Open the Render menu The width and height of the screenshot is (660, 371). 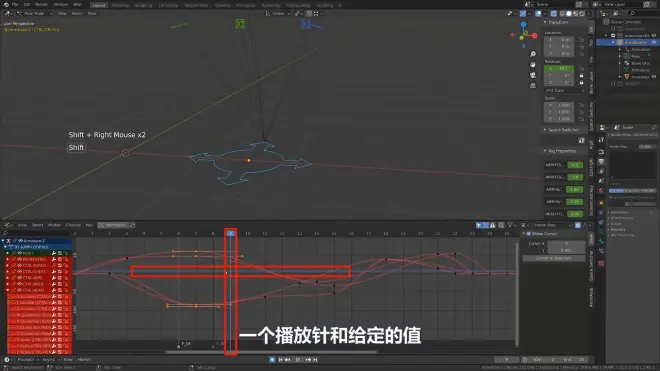41,4
